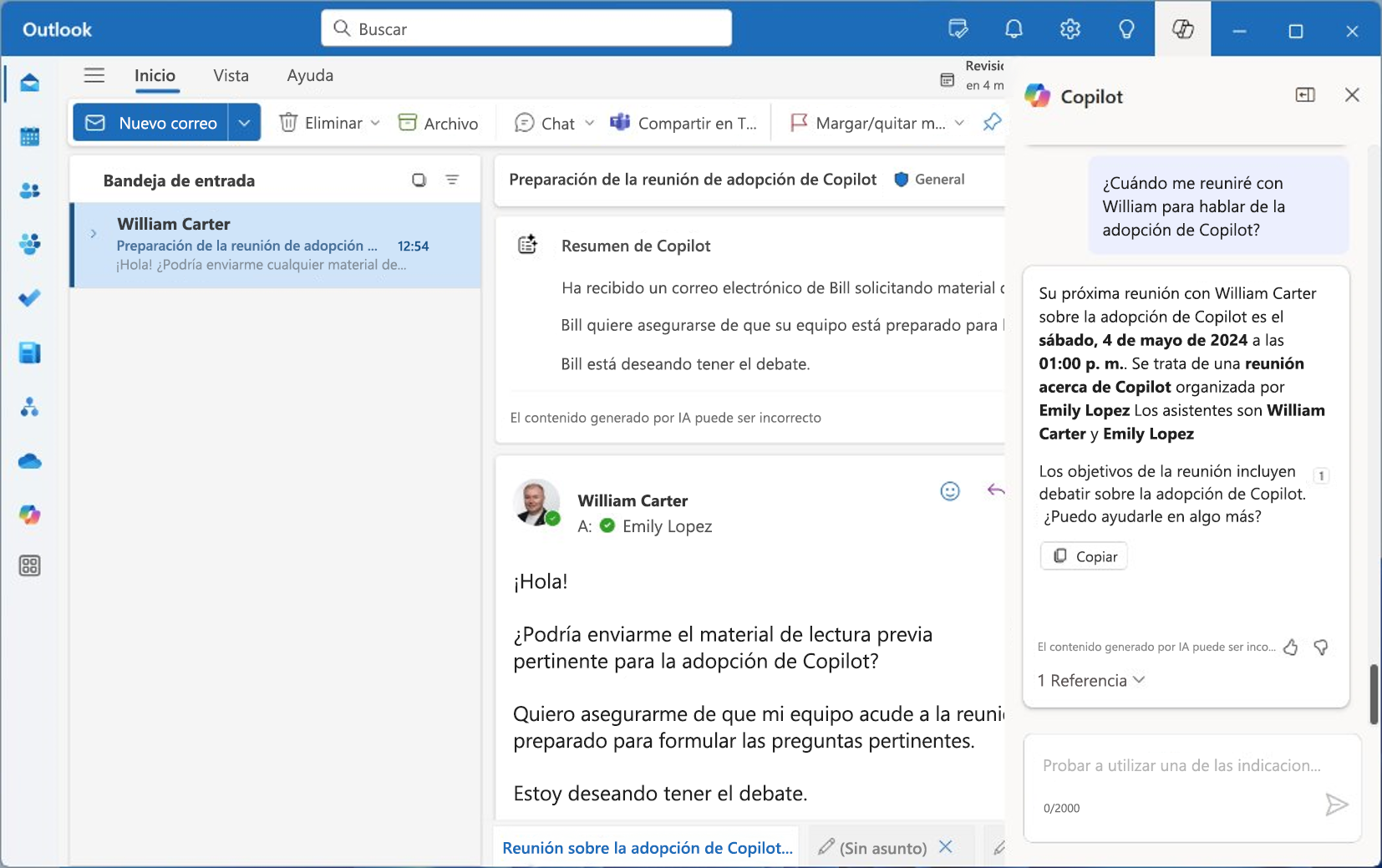Open People contacts in left sidebar
The width and height of the screenshot is (1382, 868).
(30, 190)
